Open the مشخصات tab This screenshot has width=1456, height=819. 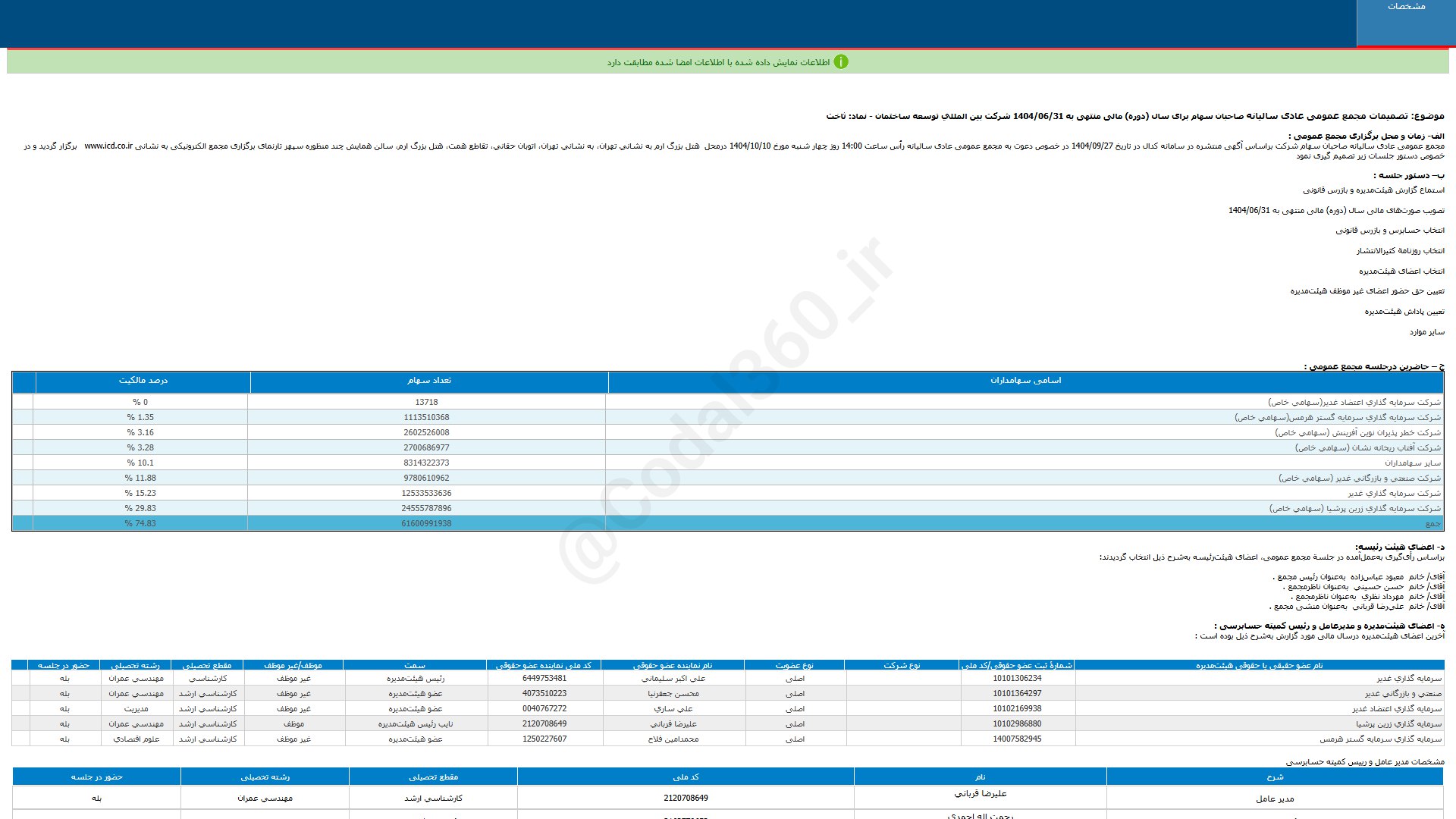tap(1405, 7)
